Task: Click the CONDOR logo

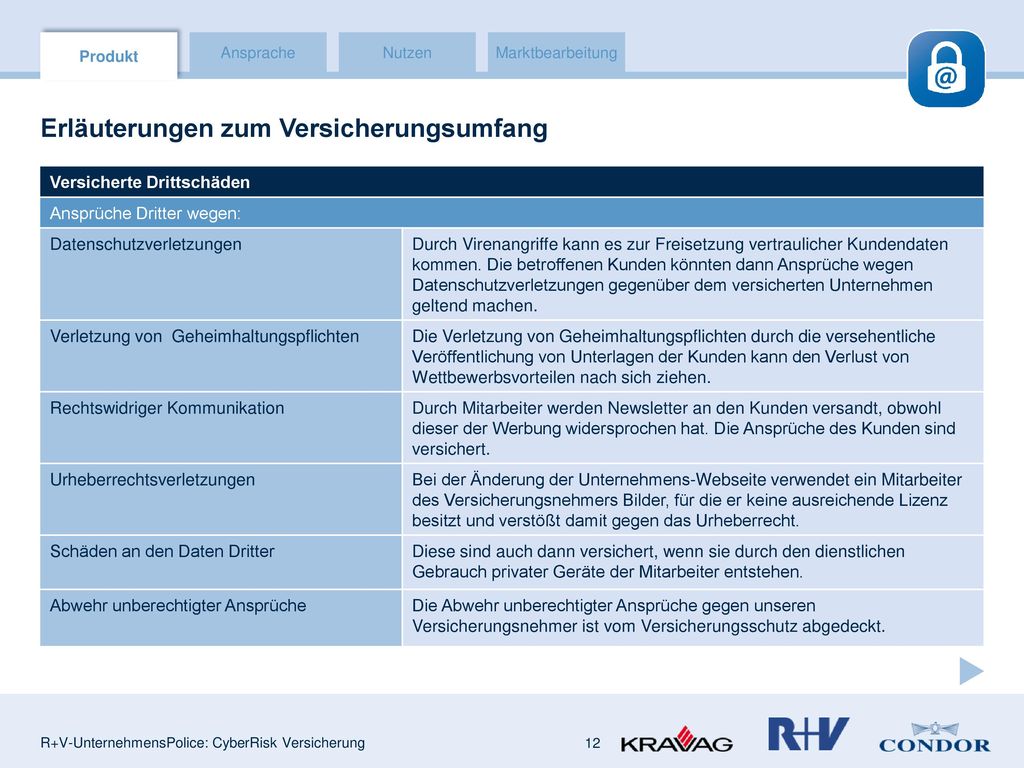Action: 935,738
